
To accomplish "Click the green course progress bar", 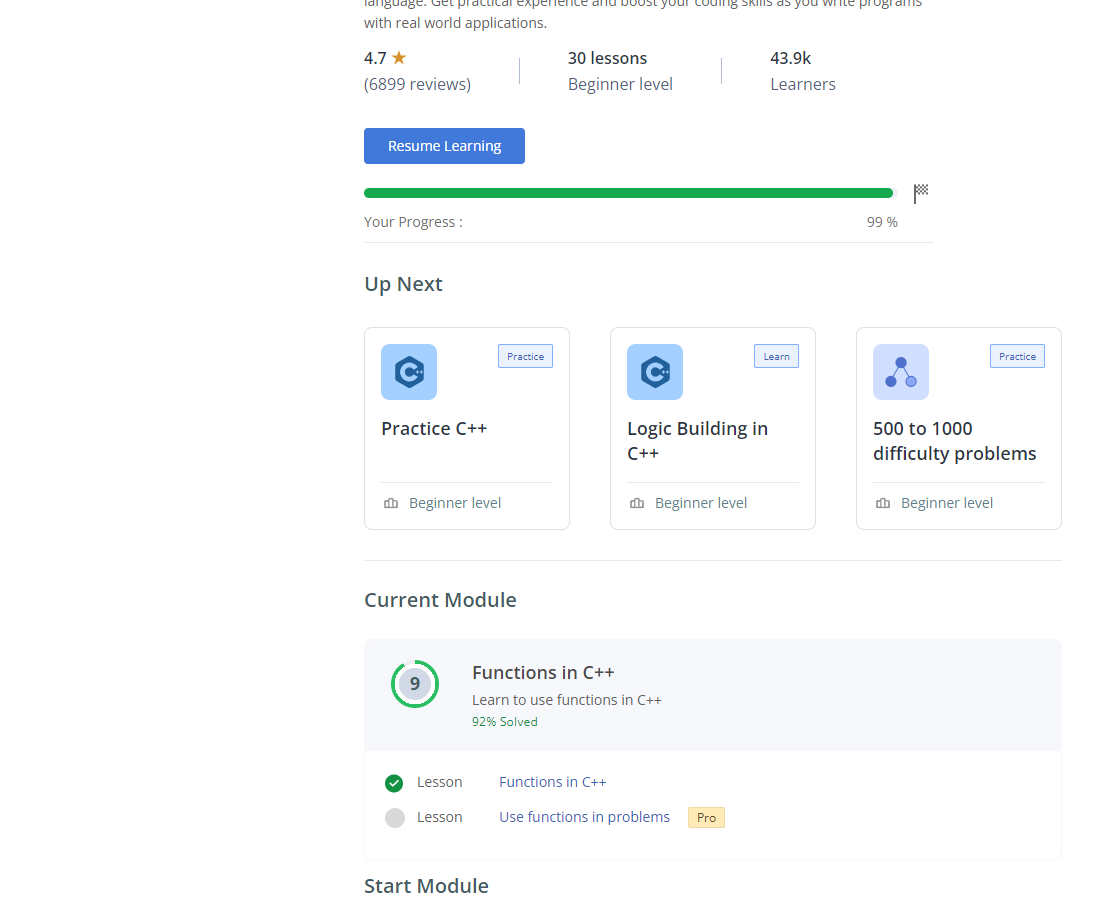I will click(x=628, y=193).
